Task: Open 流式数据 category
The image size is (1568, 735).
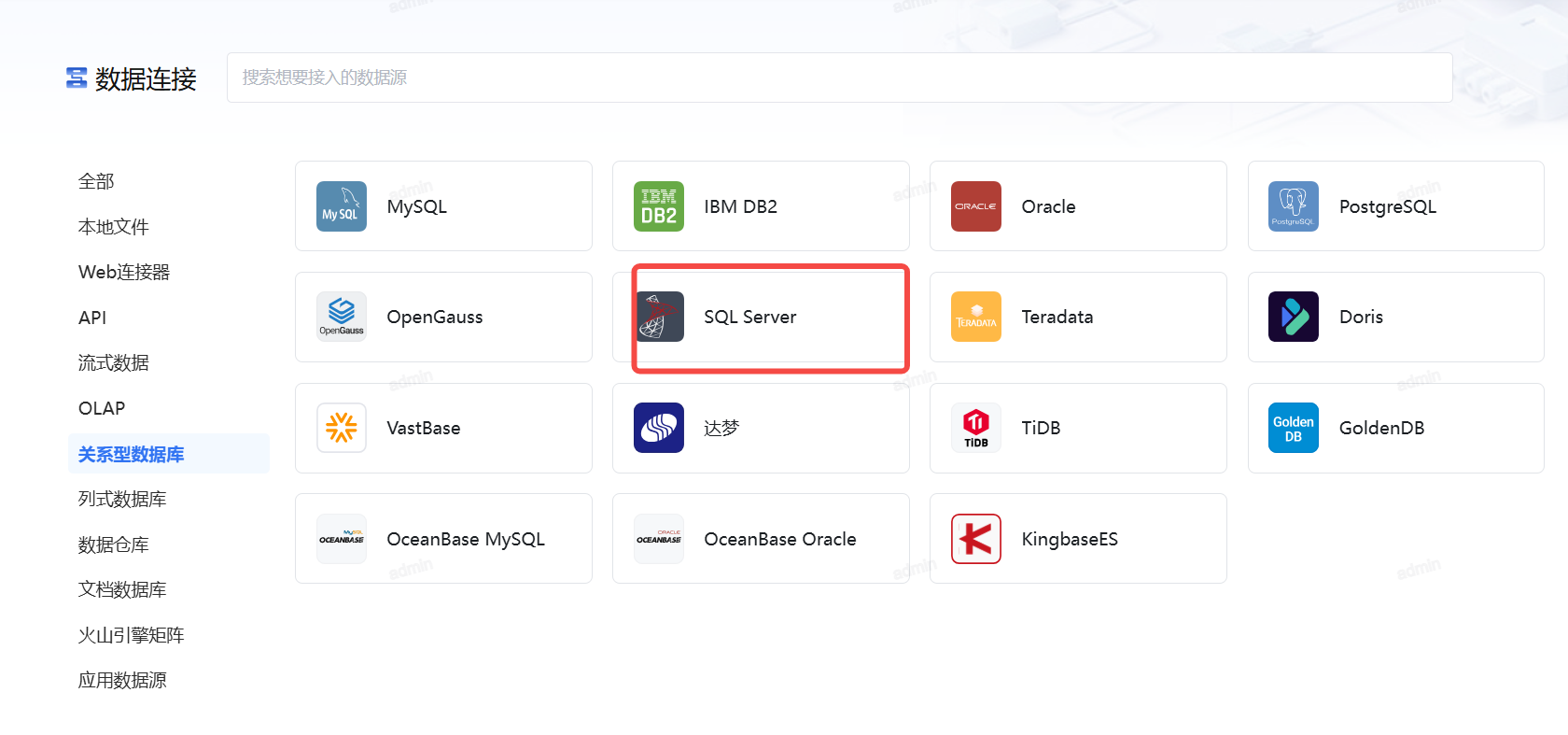Action: 114,362
